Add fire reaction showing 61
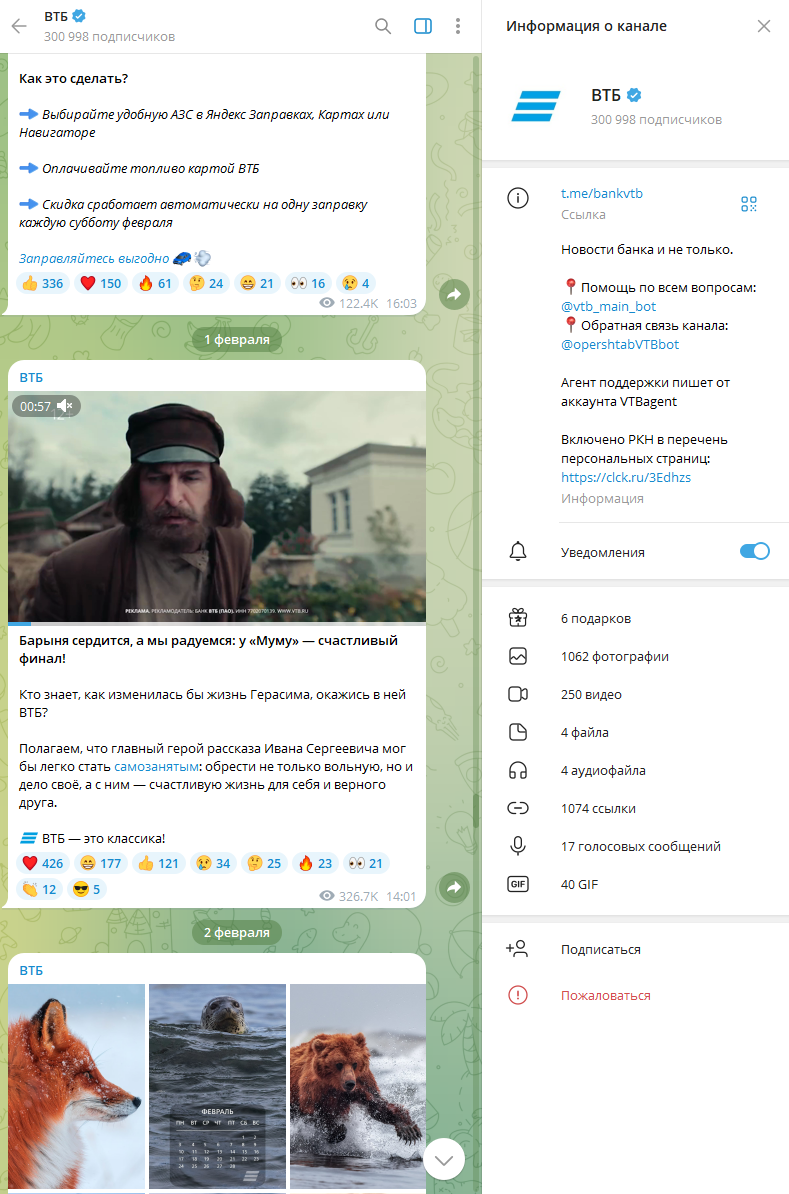This screenshot has height=1194, width=789. click(155, 283)
